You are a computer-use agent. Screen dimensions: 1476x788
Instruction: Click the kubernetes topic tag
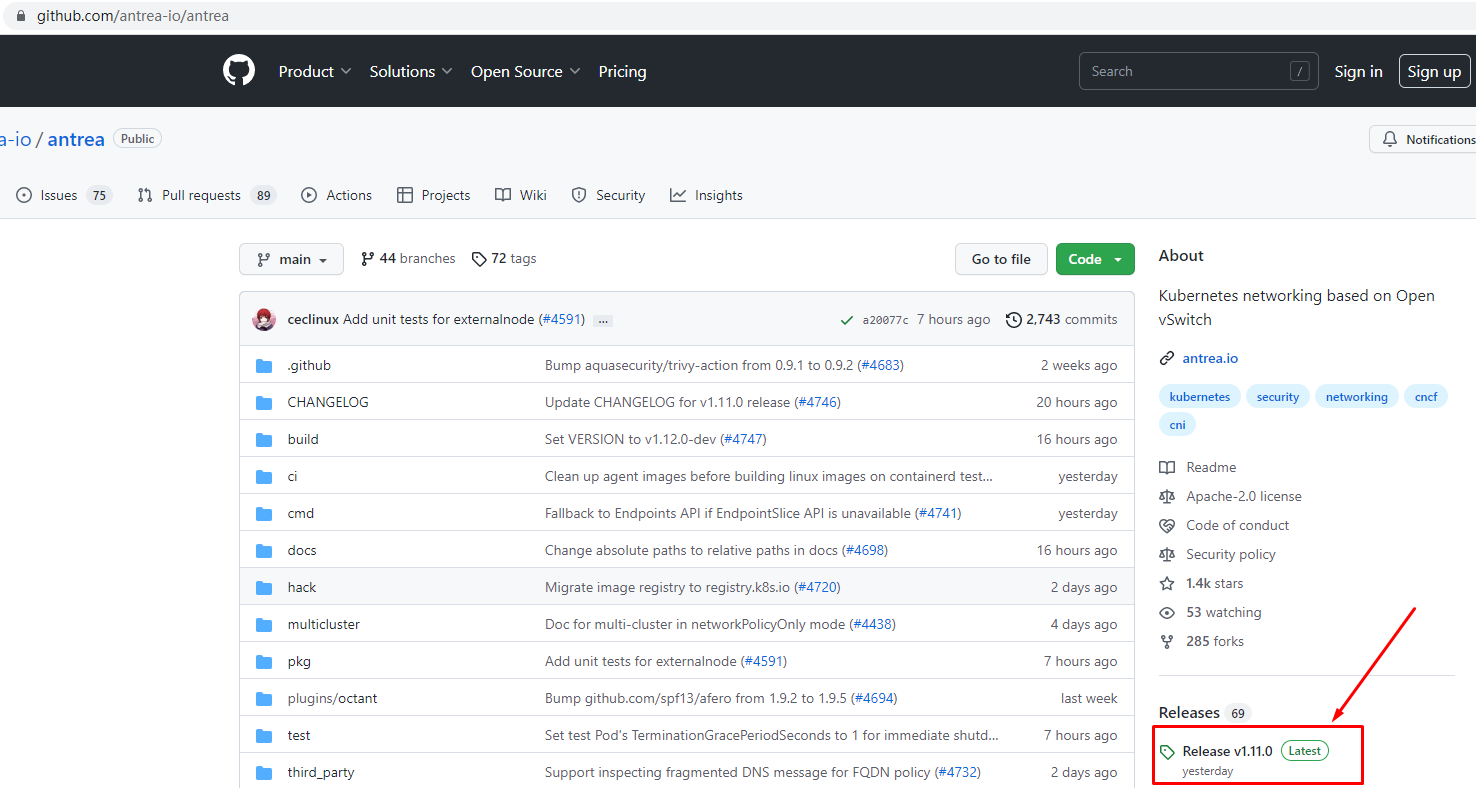(x=1200, y=396)
